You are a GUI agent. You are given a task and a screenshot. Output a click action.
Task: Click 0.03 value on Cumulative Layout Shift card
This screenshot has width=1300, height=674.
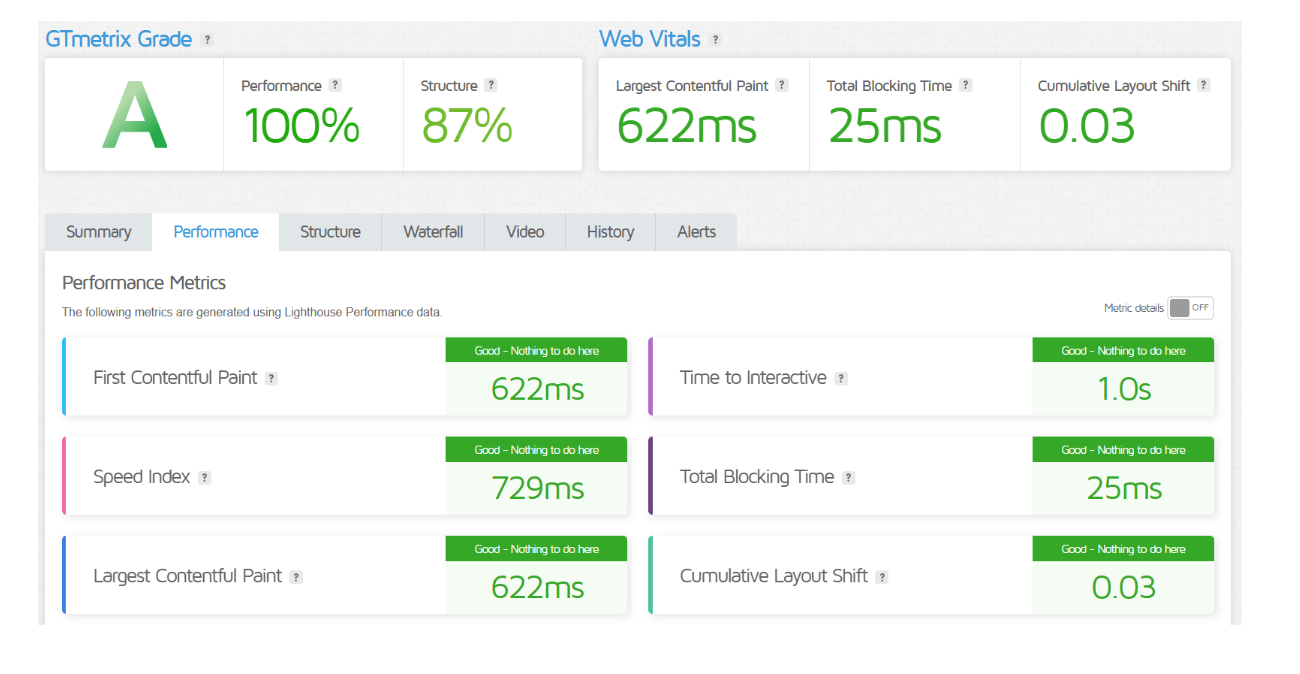(x=1124, y=587)
